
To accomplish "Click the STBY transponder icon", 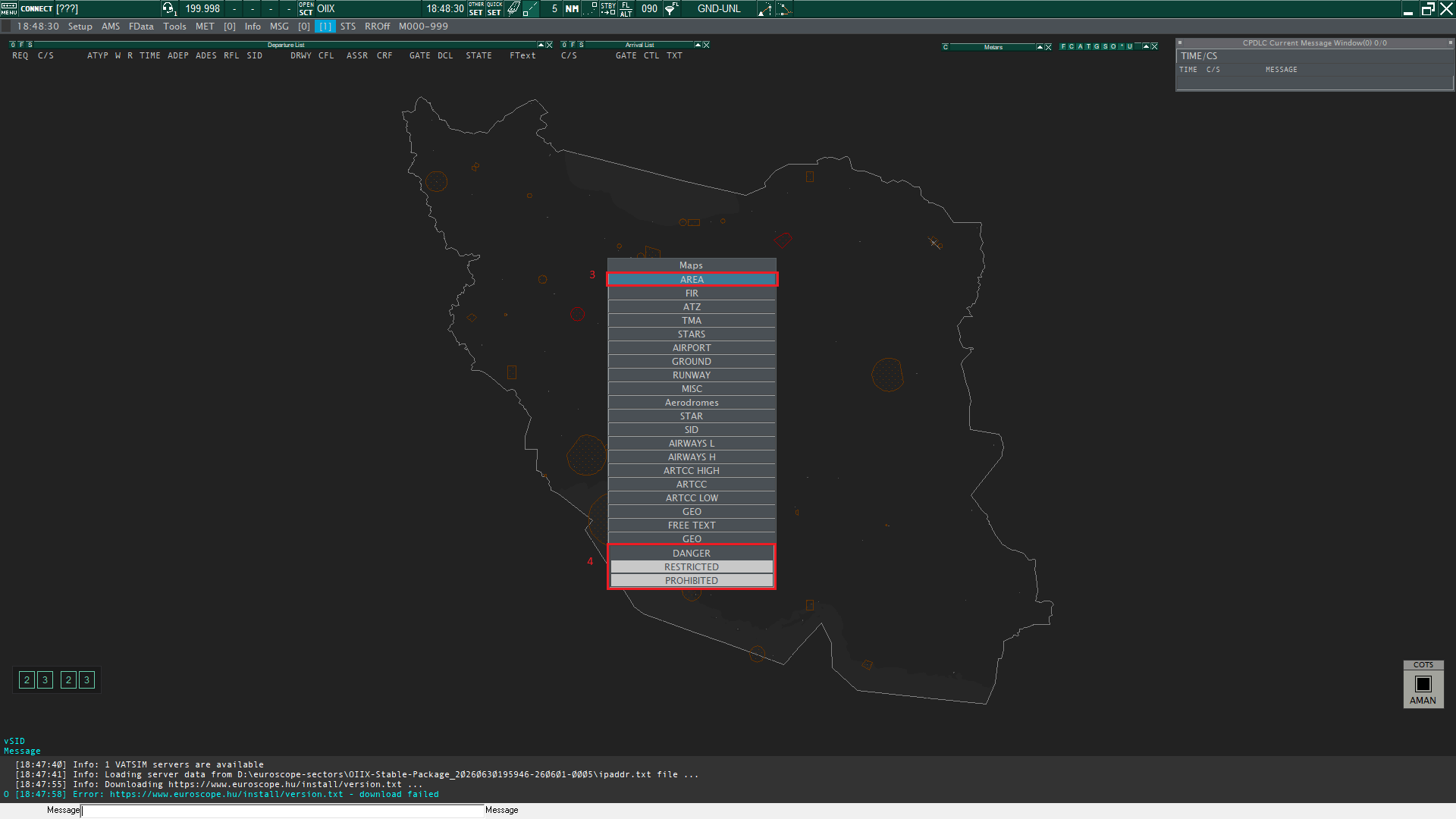I will click(608, 8).
